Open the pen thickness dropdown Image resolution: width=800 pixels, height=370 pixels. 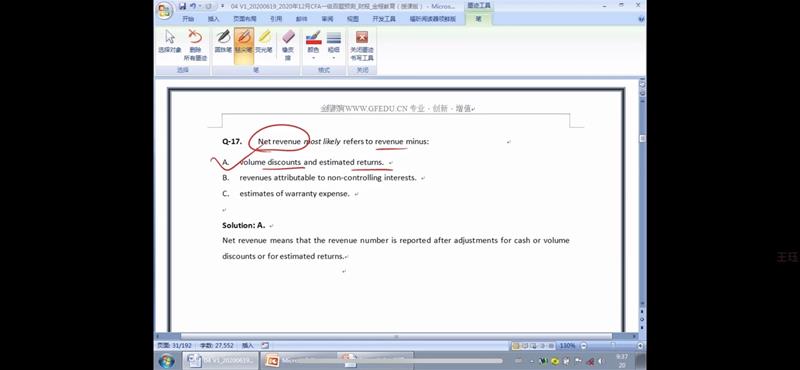[334, 45]
